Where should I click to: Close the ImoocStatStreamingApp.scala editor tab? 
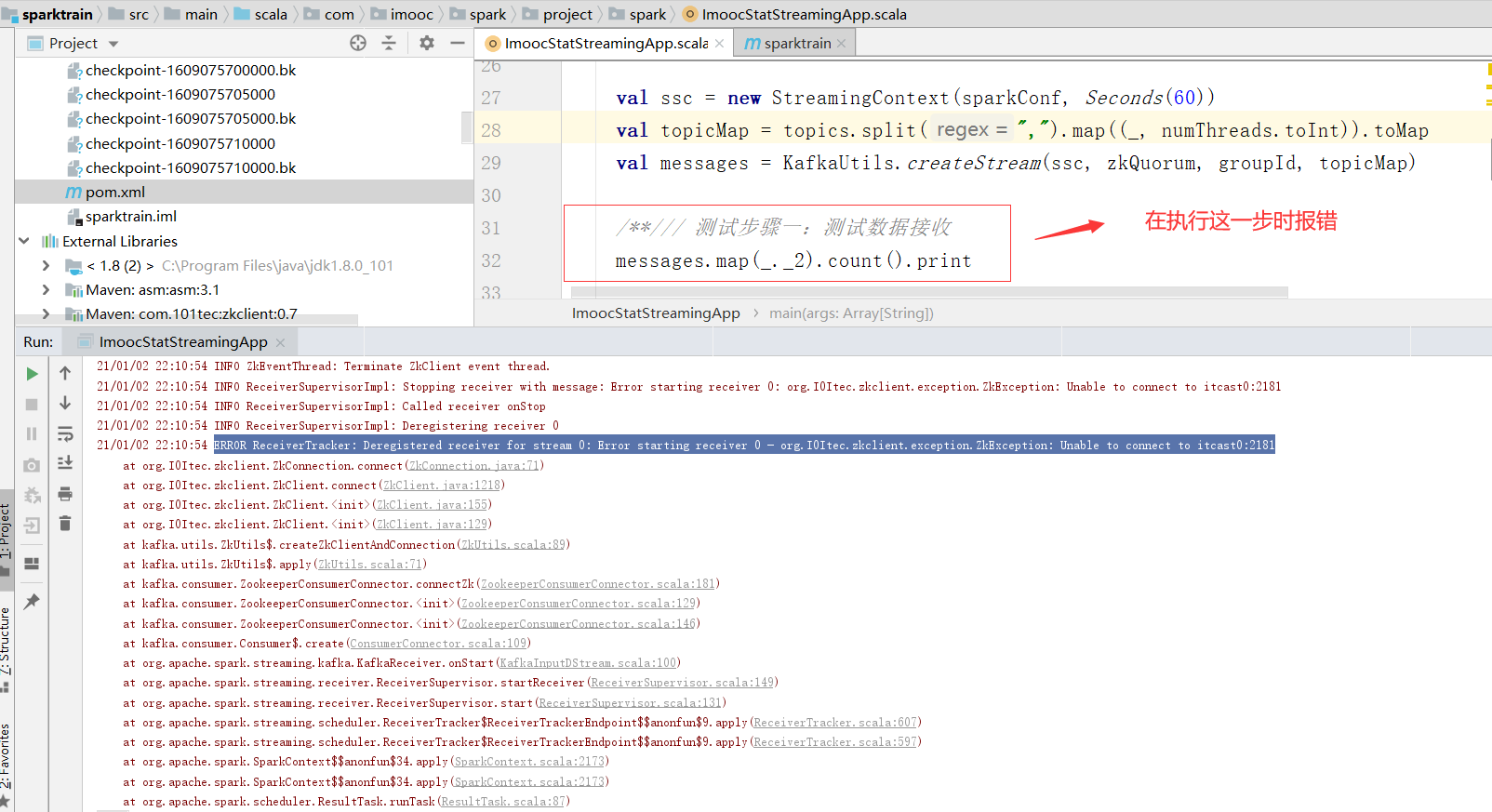[x=719, y=44]
